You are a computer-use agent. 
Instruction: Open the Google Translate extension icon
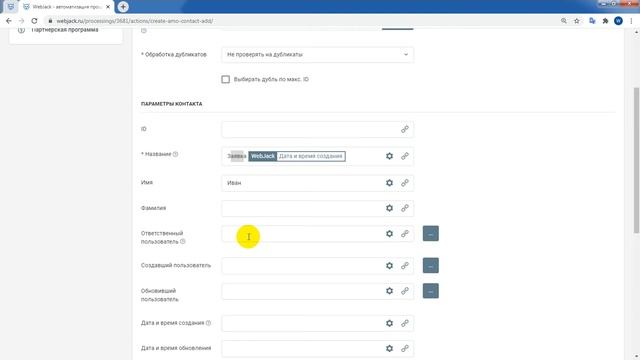[592, 21]
